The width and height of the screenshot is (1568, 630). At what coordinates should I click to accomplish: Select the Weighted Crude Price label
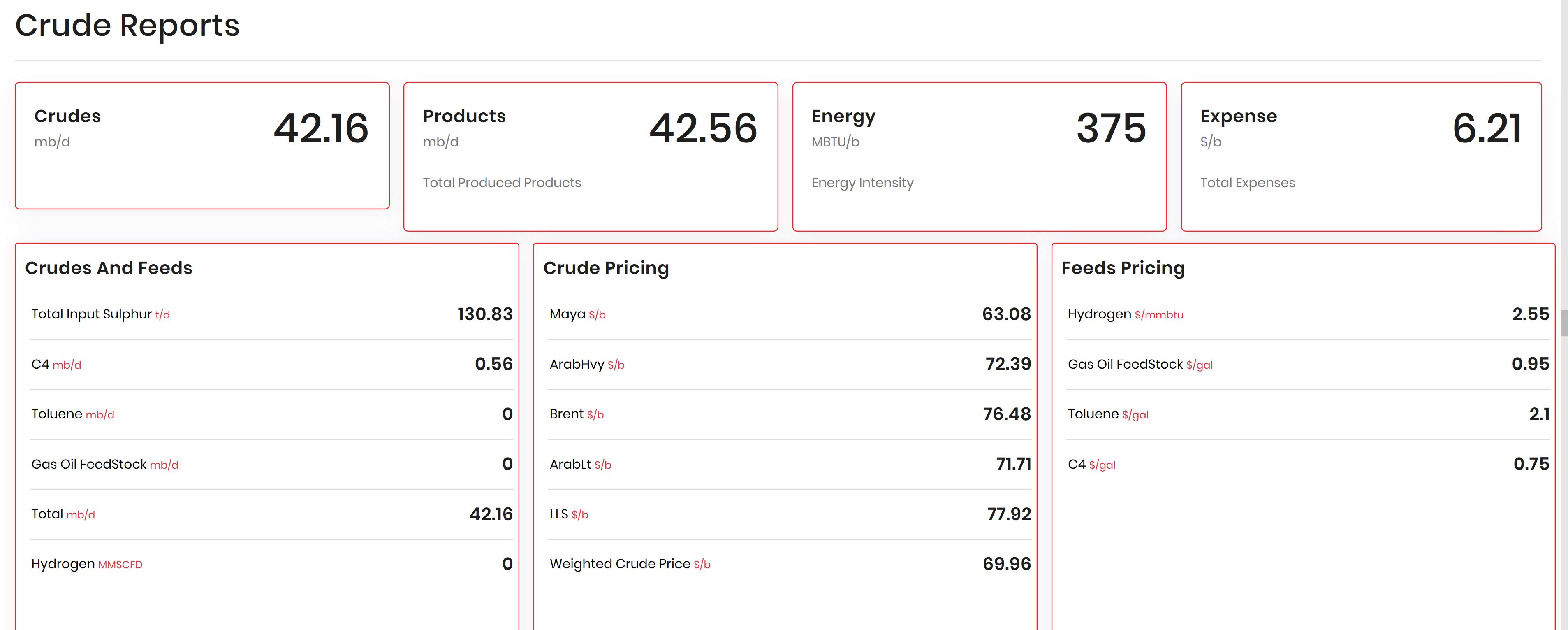pyautogui.click(x=630, y=564)
